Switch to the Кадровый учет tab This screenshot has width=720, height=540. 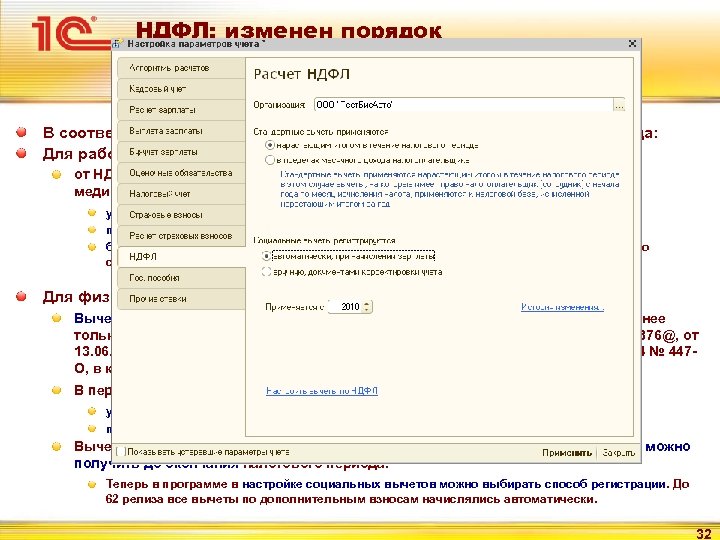181,89
